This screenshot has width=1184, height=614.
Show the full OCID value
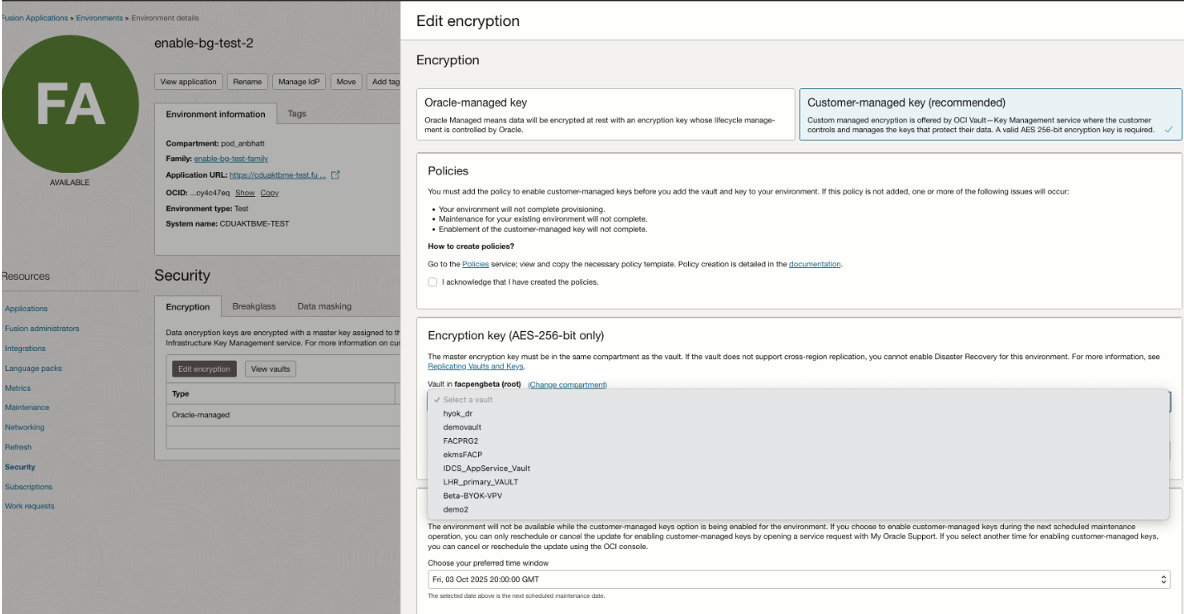pyautogui.click(x=247, y=191)
